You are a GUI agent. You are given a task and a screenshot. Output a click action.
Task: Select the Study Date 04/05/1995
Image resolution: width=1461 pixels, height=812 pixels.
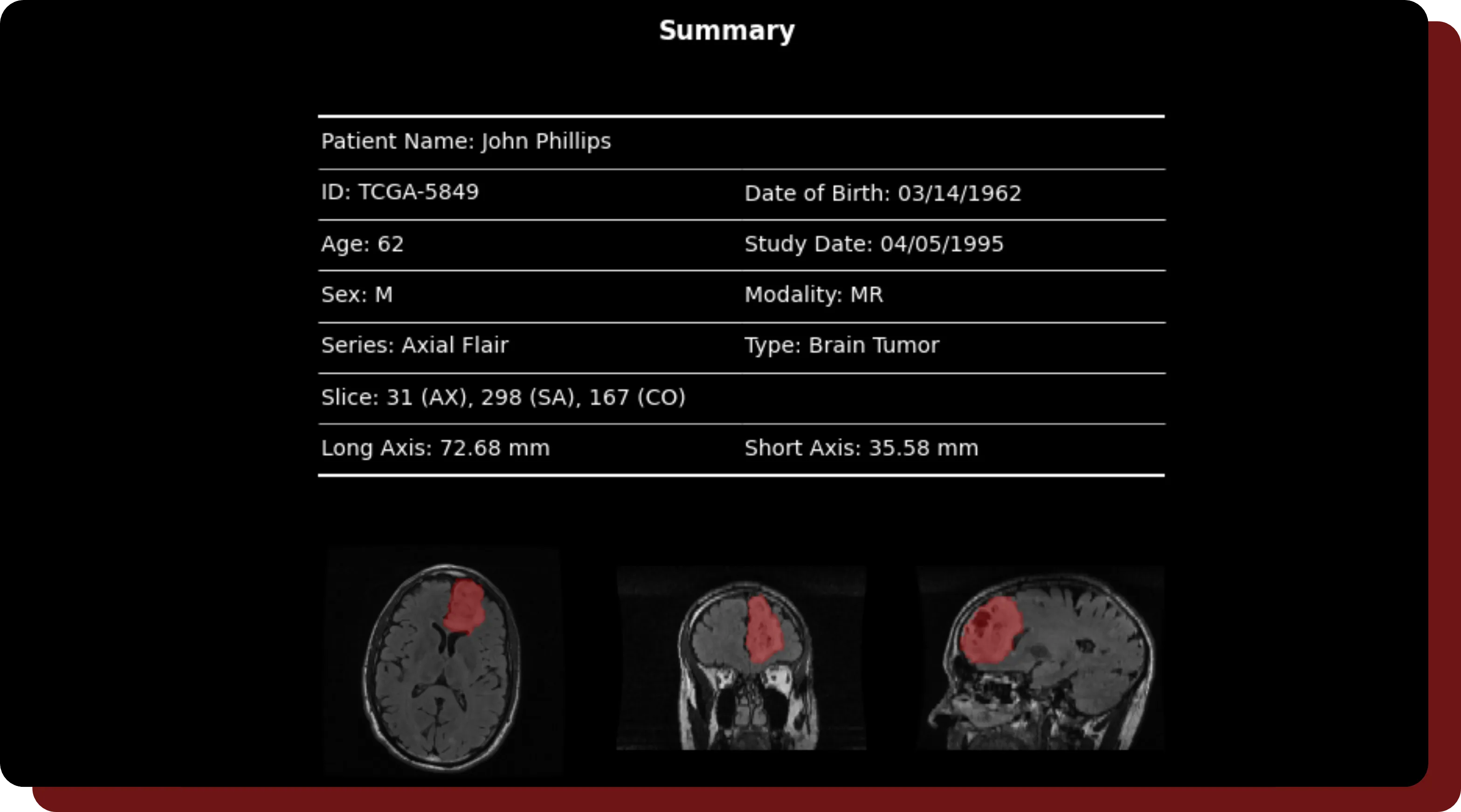click(x=874, y=244)
